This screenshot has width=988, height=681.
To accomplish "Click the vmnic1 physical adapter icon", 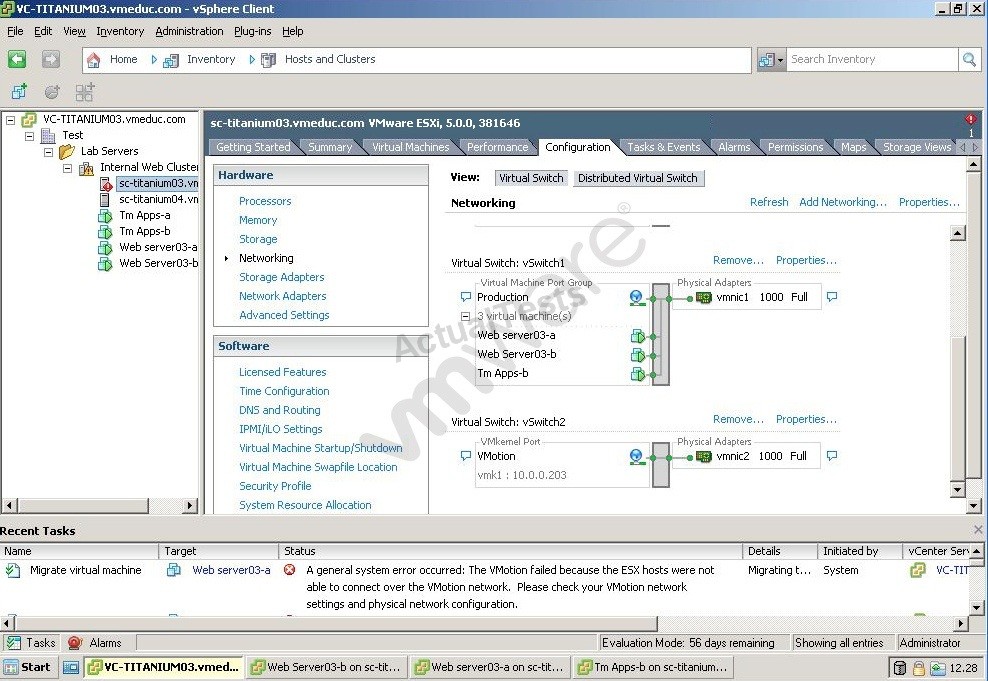I will click(704, 298).
